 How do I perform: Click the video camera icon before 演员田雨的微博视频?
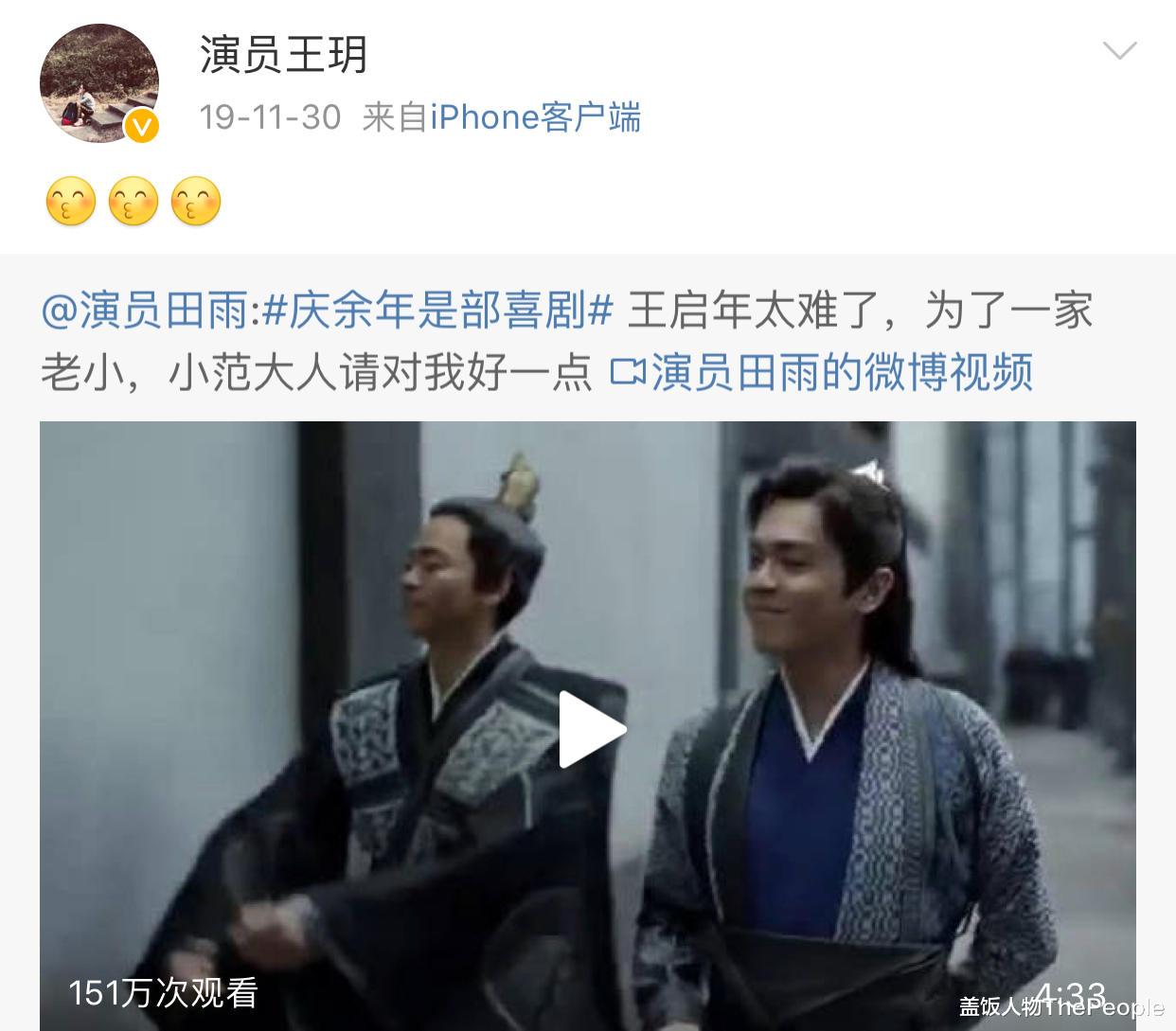click(628, 372)
